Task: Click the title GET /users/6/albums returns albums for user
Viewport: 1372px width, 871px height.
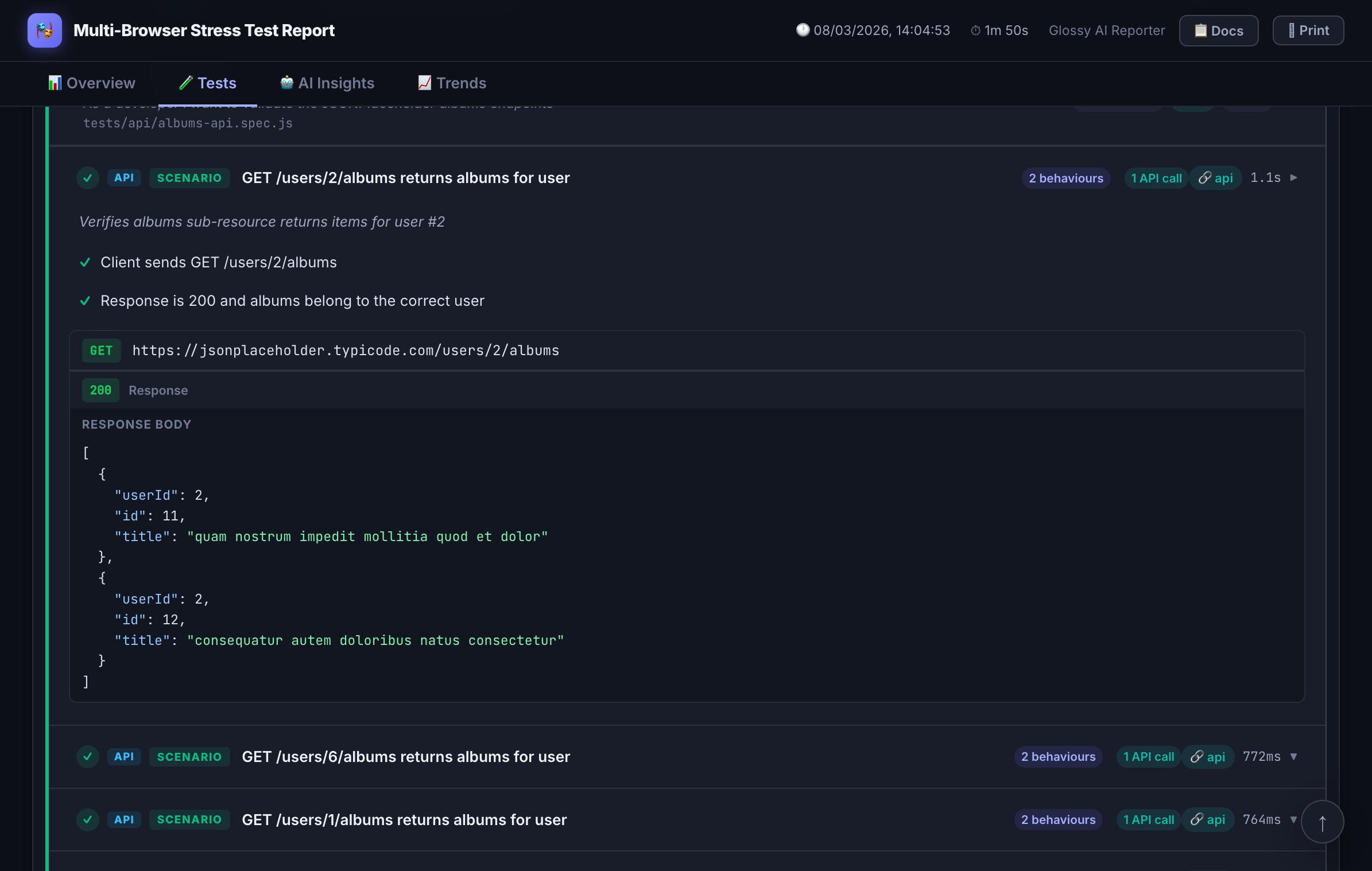Action: point(406,757)
